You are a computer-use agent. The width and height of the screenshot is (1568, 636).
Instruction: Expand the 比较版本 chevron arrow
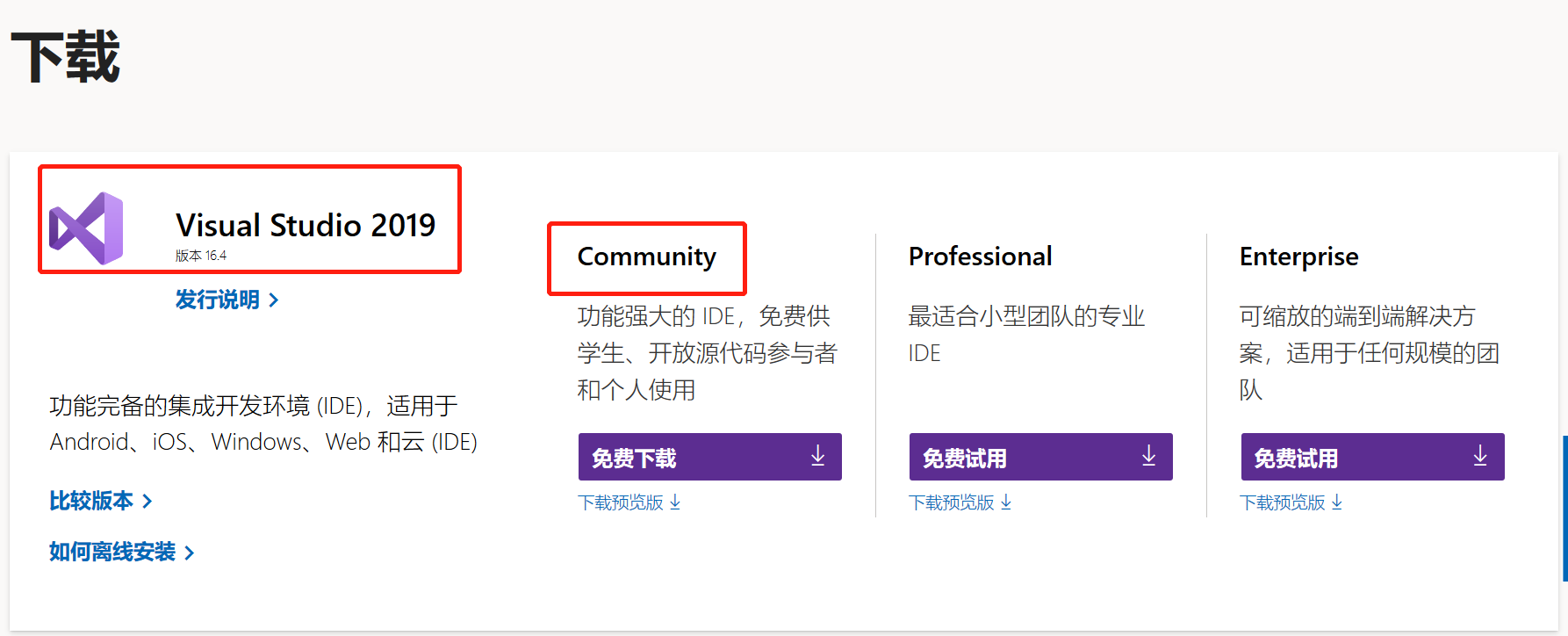[x=147, y=502]
